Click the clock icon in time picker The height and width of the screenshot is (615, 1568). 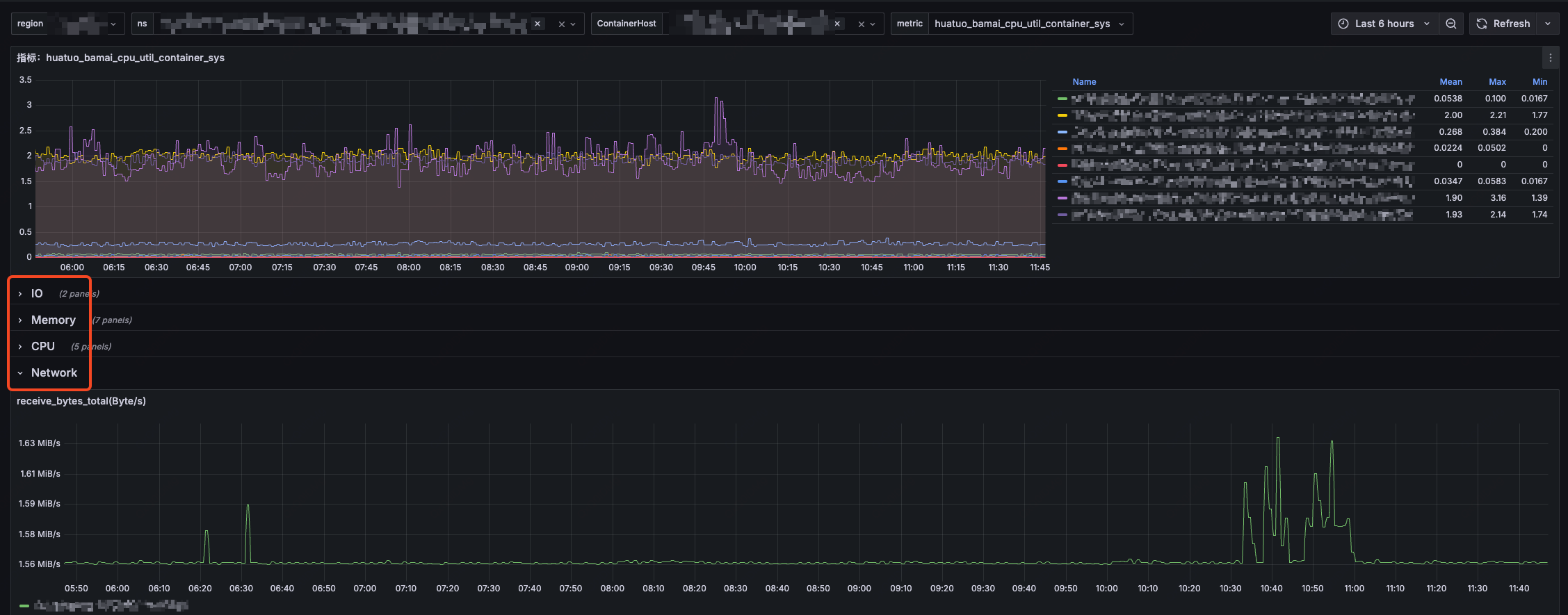click(1343, 24)
